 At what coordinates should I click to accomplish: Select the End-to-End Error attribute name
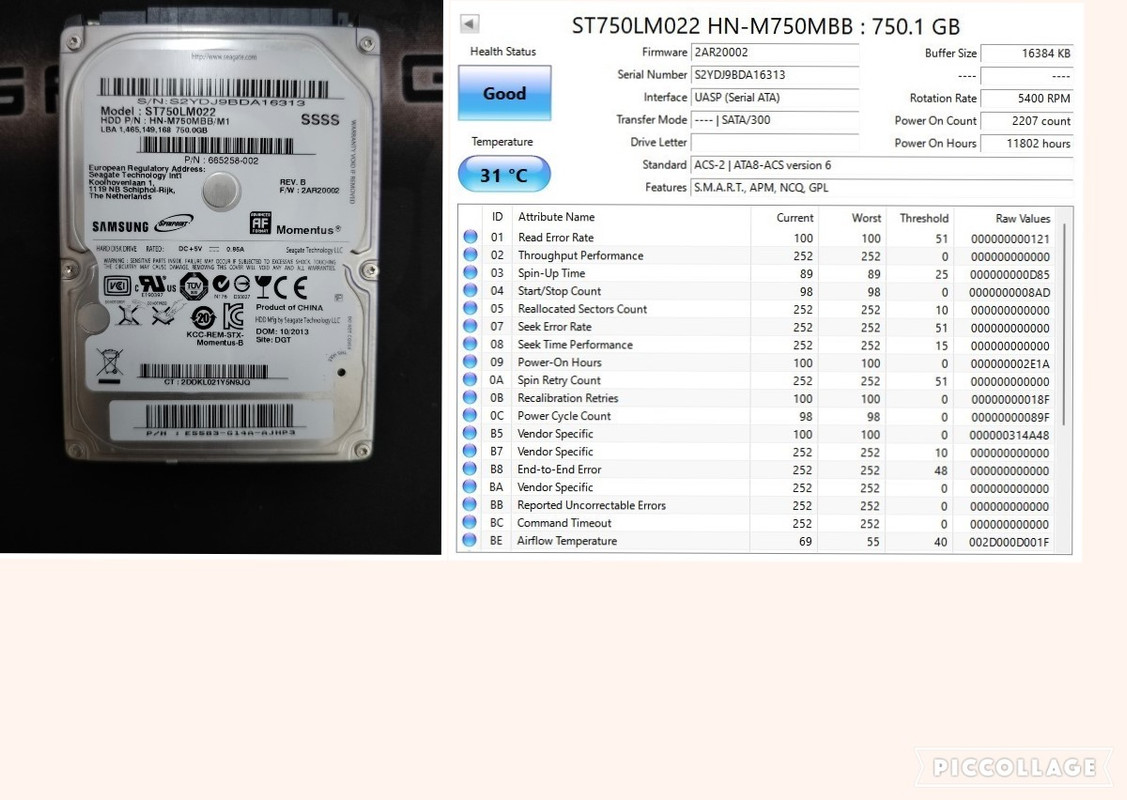point(559,469)
